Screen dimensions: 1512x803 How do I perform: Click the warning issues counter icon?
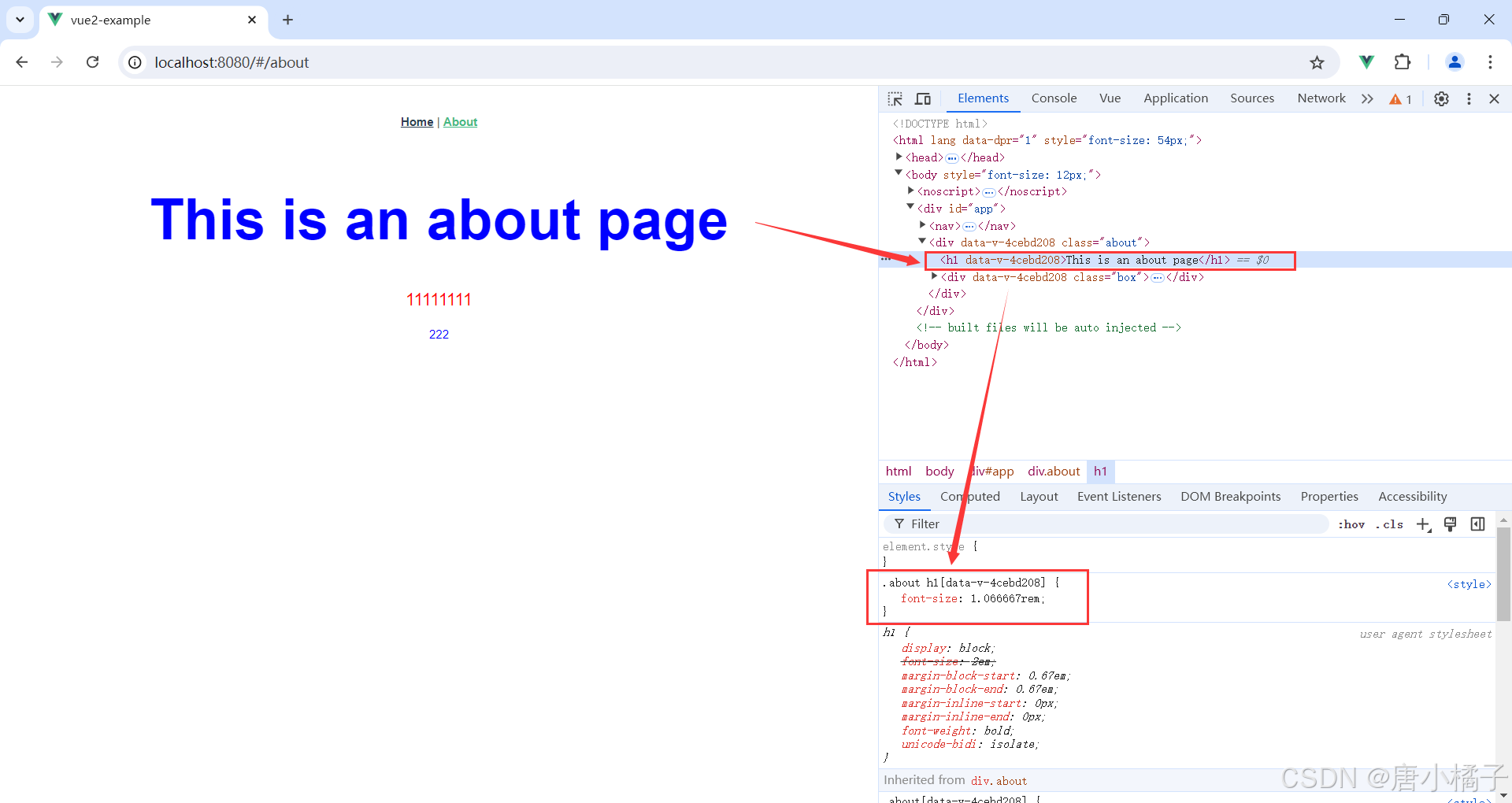1400,99
